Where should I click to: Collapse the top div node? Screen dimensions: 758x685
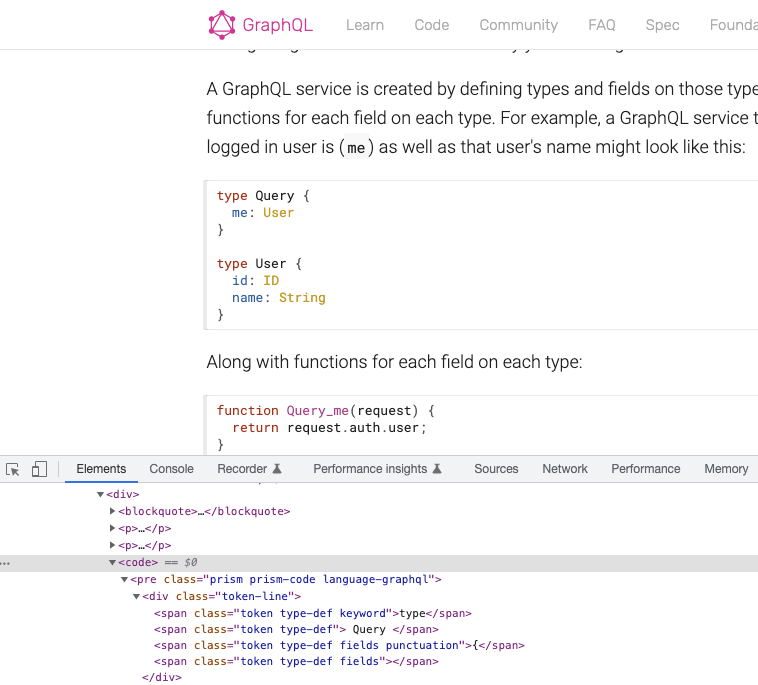[x=101, y=494]
